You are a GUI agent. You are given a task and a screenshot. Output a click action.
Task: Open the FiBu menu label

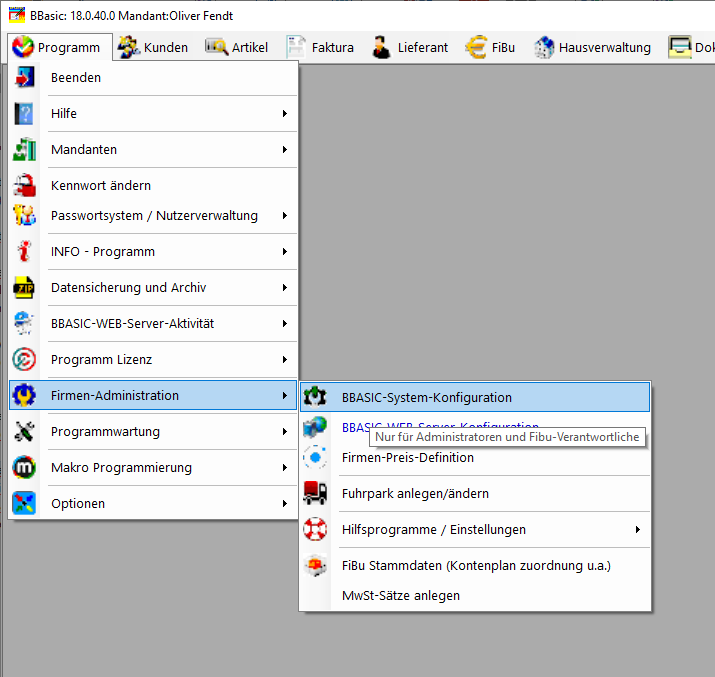503,47
